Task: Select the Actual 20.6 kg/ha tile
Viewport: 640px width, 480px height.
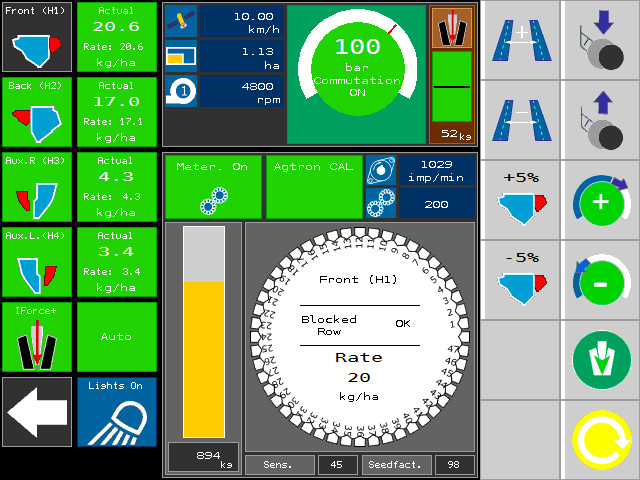Action: tap(117, 37)
